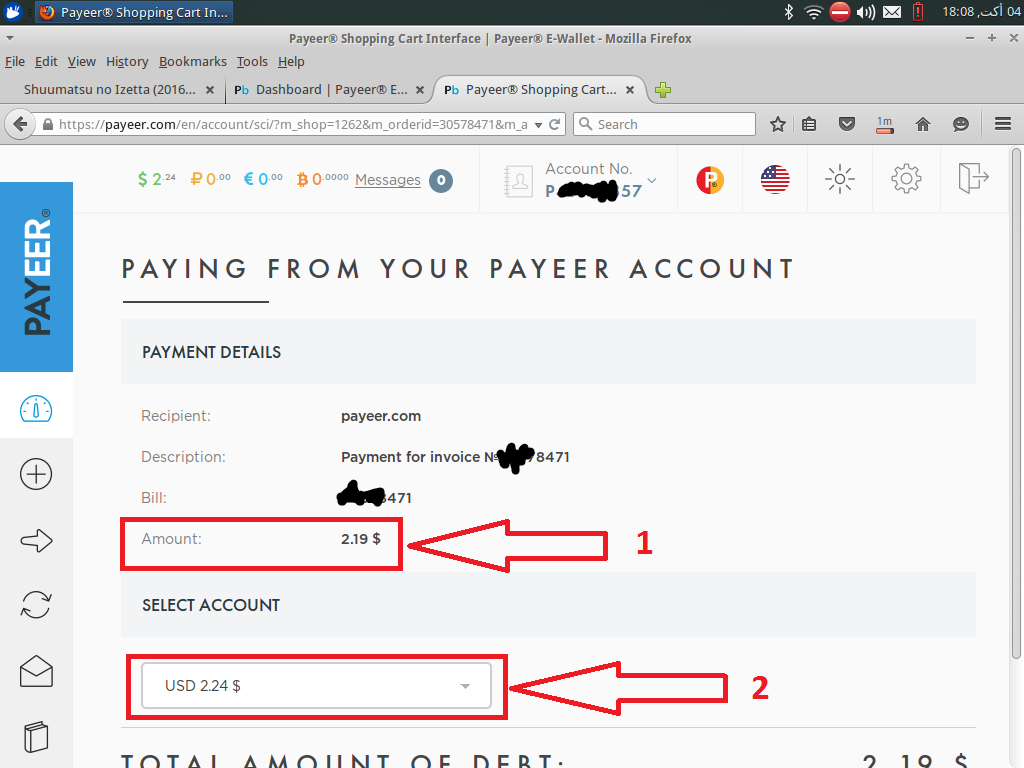Click the bitcoin balance 0.0000
1024x768 pixels.
[323, 179]
